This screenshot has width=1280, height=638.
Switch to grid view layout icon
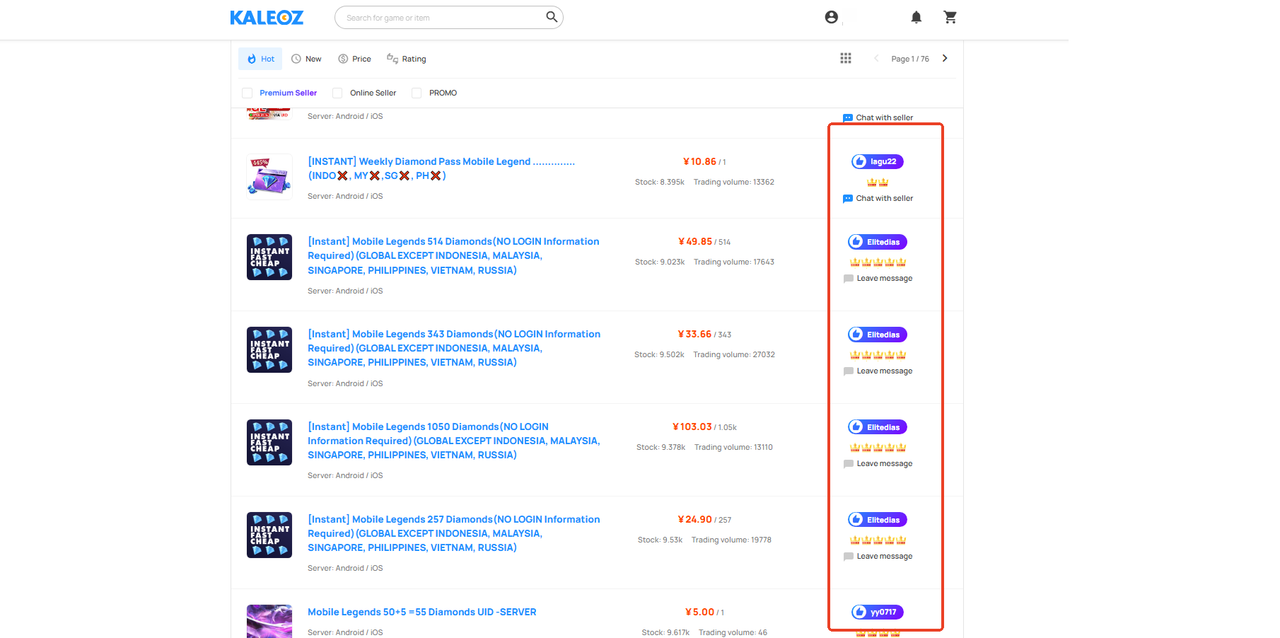(x=846, y=58)
